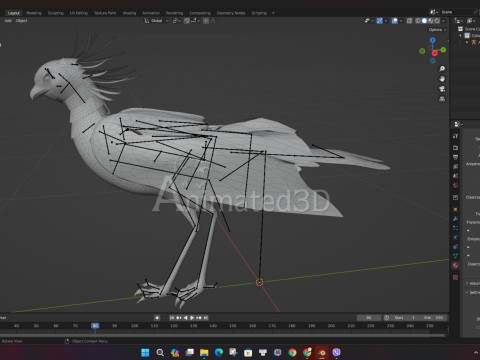The image size is (480, 360).
Task: Open the gizmo options dropdown arrow
Action: 386,21
